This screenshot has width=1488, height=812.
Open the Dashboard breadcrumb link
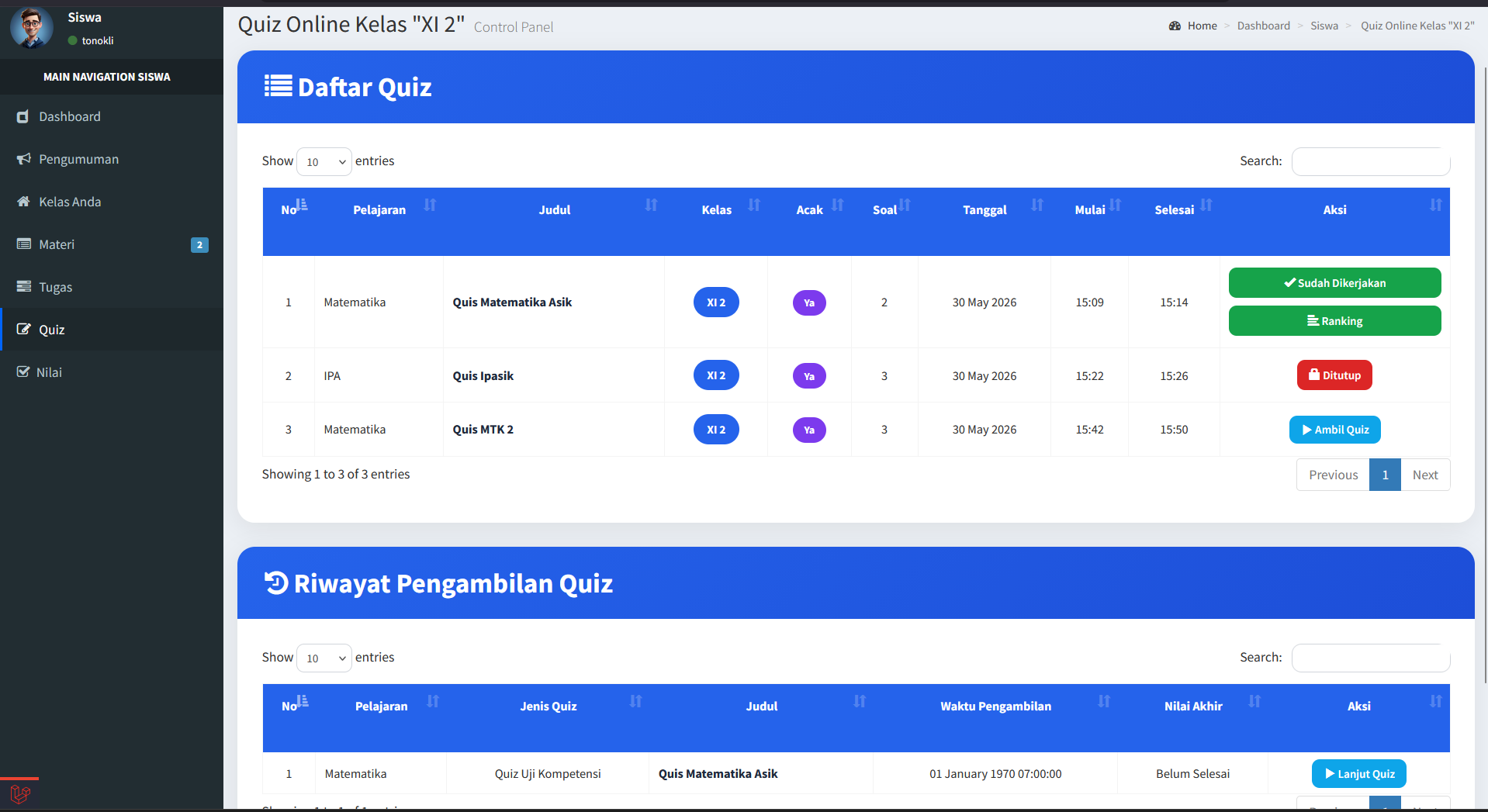pyautogui.click(x=1263, y=26)
